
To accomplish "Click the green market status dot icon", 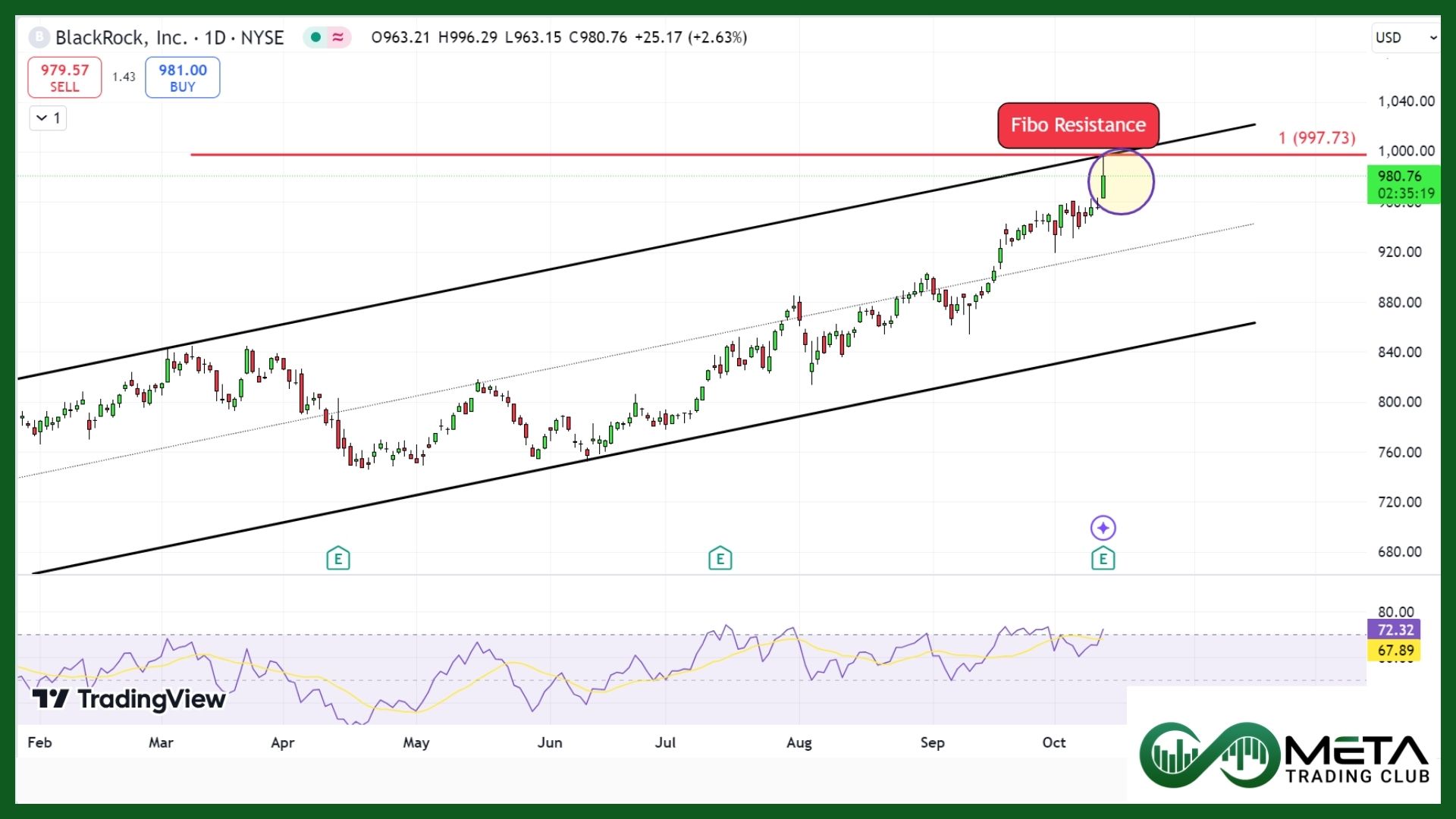I will 315,37.
